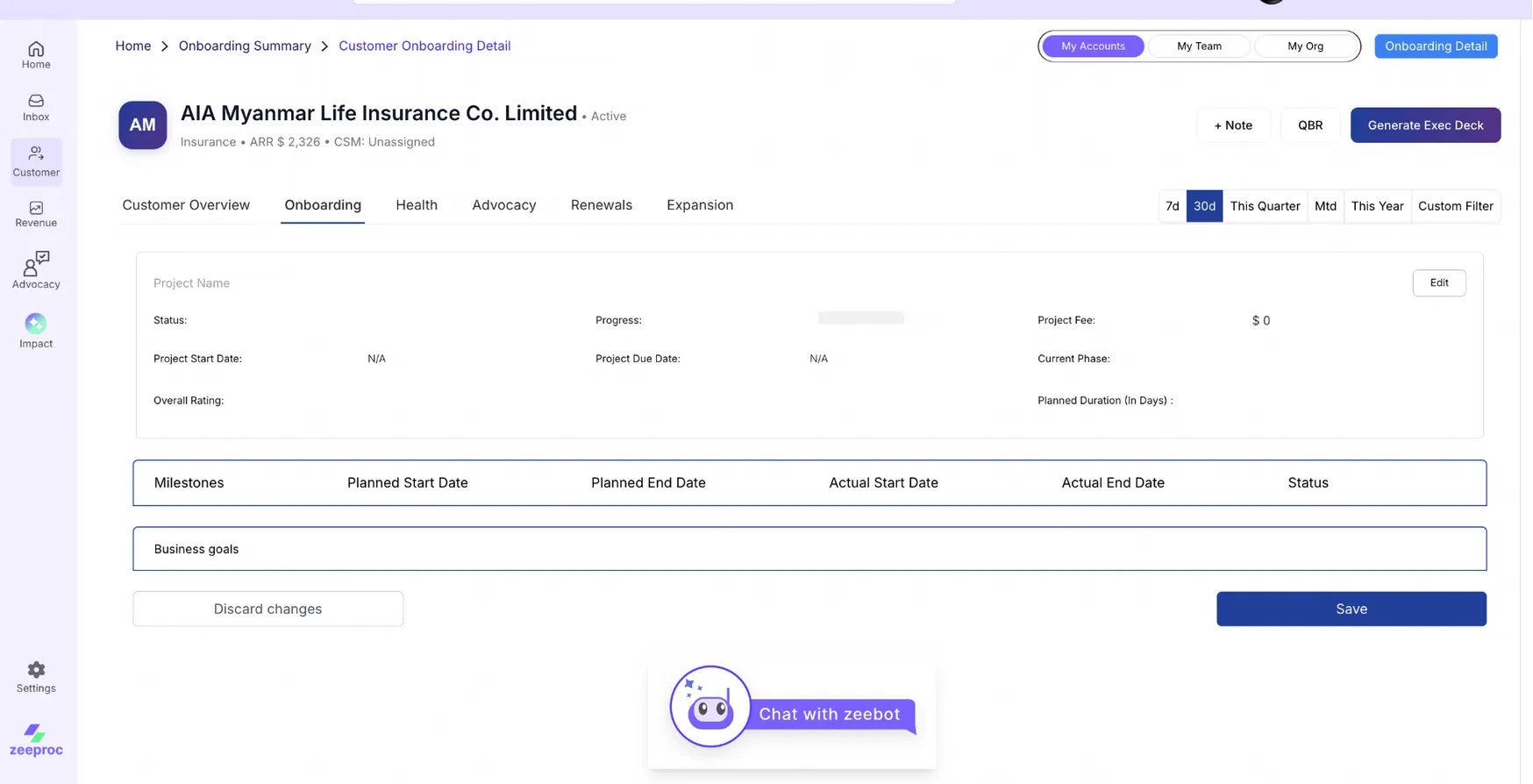Select the Customer sidebar icon
The width and height of the screenshot is (1533, 784).
(36, 161)
